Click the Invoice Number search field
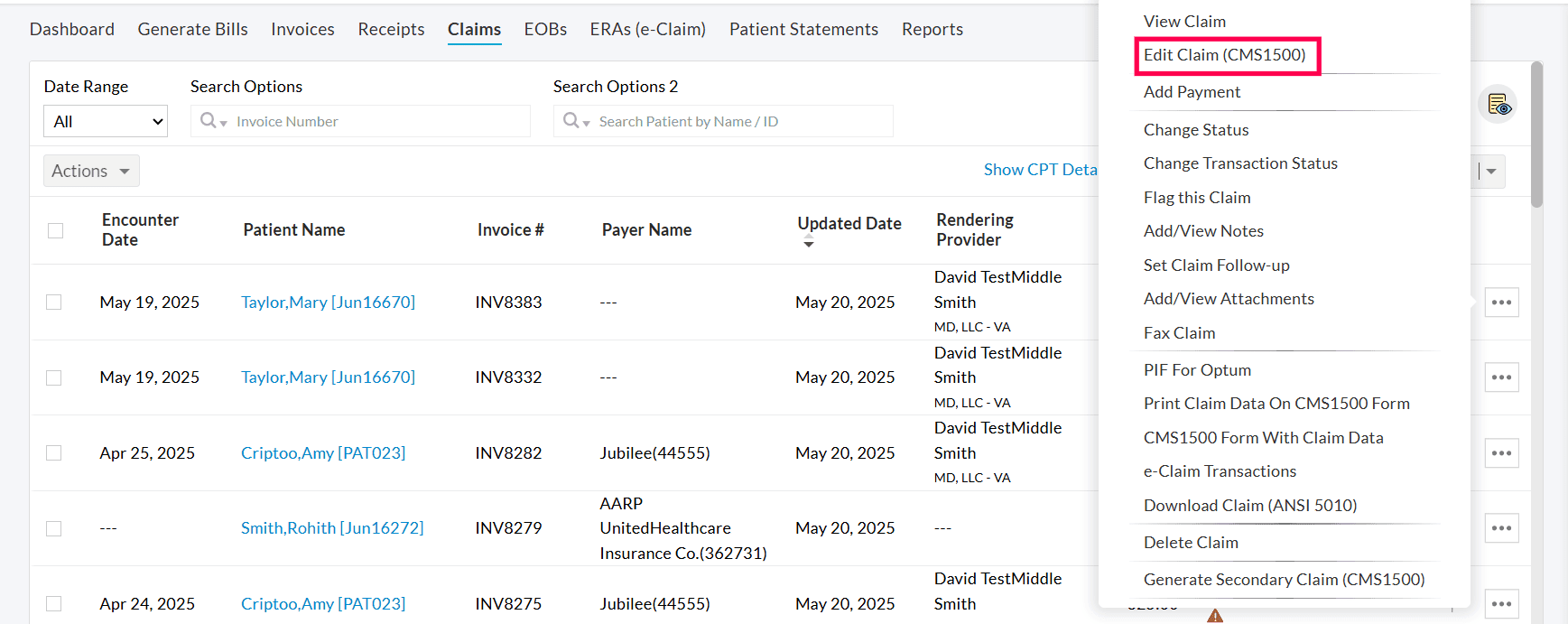Viewport: 1568px width, 624px height. pos(360,121)
